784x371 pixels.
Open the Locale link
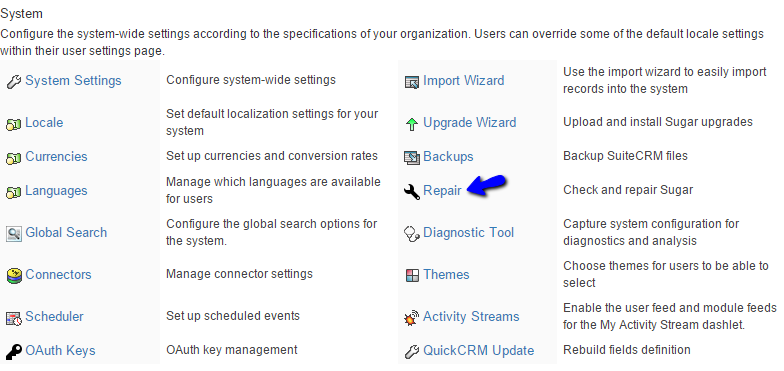point(44,122)
